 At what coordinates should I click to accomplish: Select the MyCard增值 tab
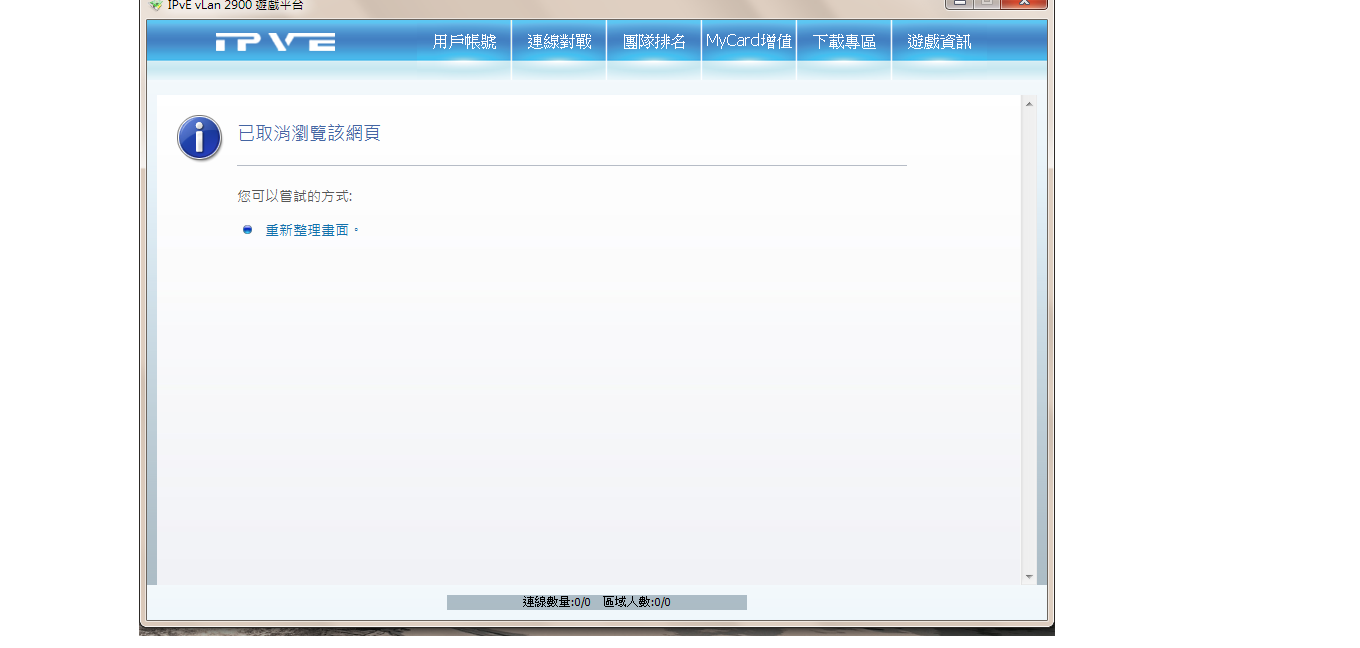[x=749, y=42]
